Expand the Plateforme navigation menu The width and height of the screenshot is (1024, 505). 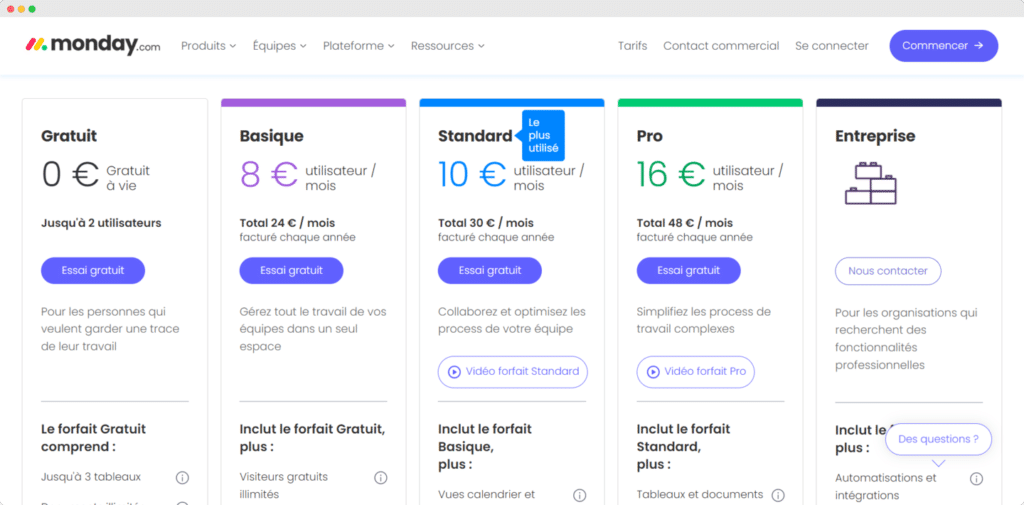point(358,46)
